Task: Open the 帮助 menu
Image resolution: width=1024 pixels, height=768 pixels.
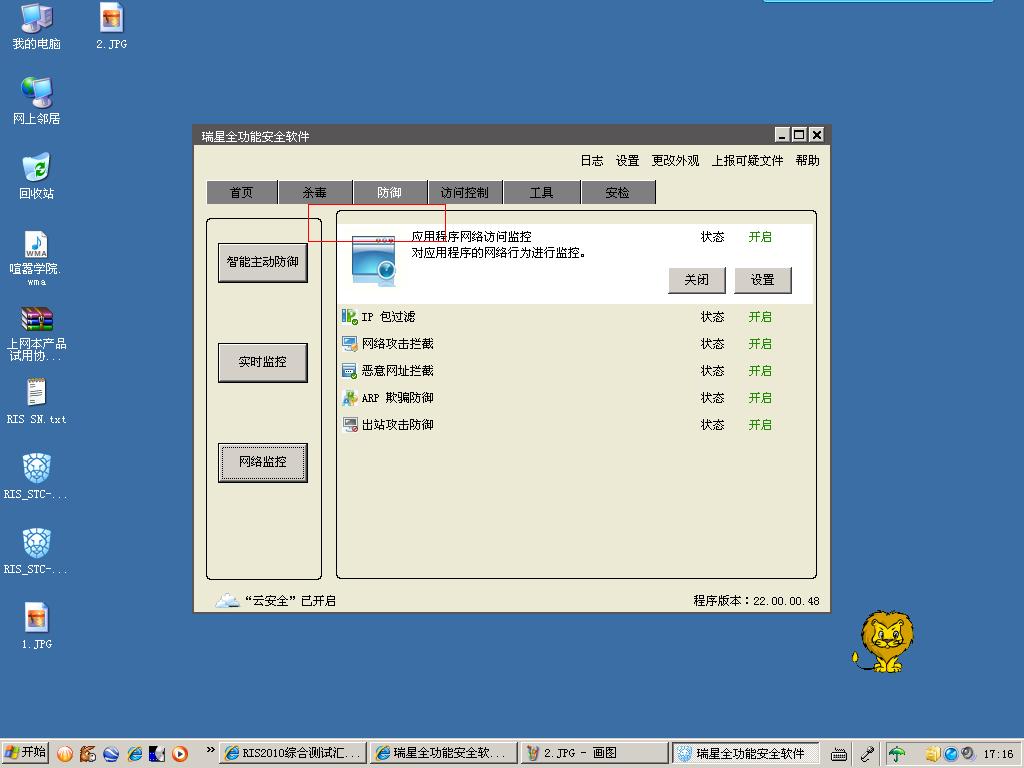Action: pyautogui.click(x=807, y=161)
